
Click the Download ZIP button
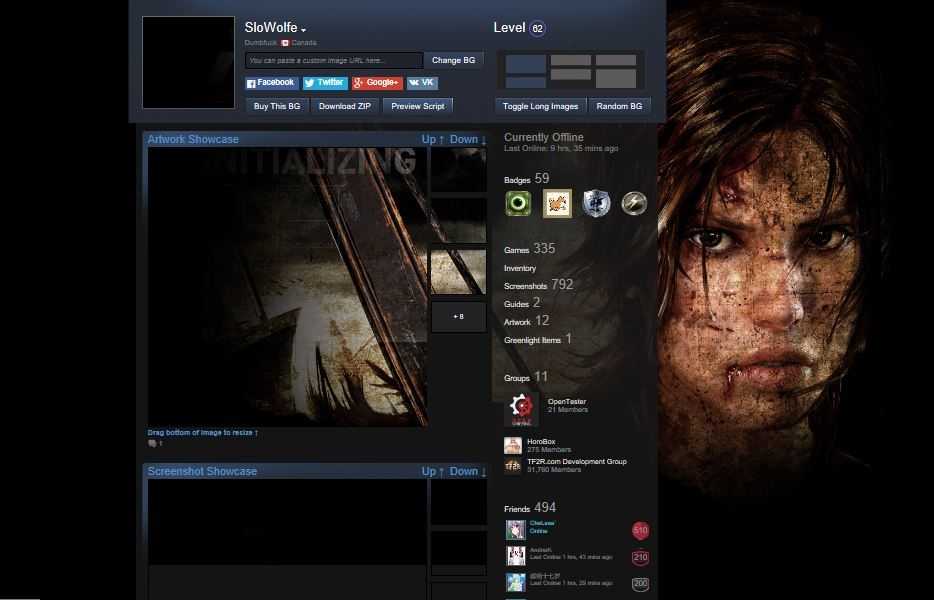345,106
